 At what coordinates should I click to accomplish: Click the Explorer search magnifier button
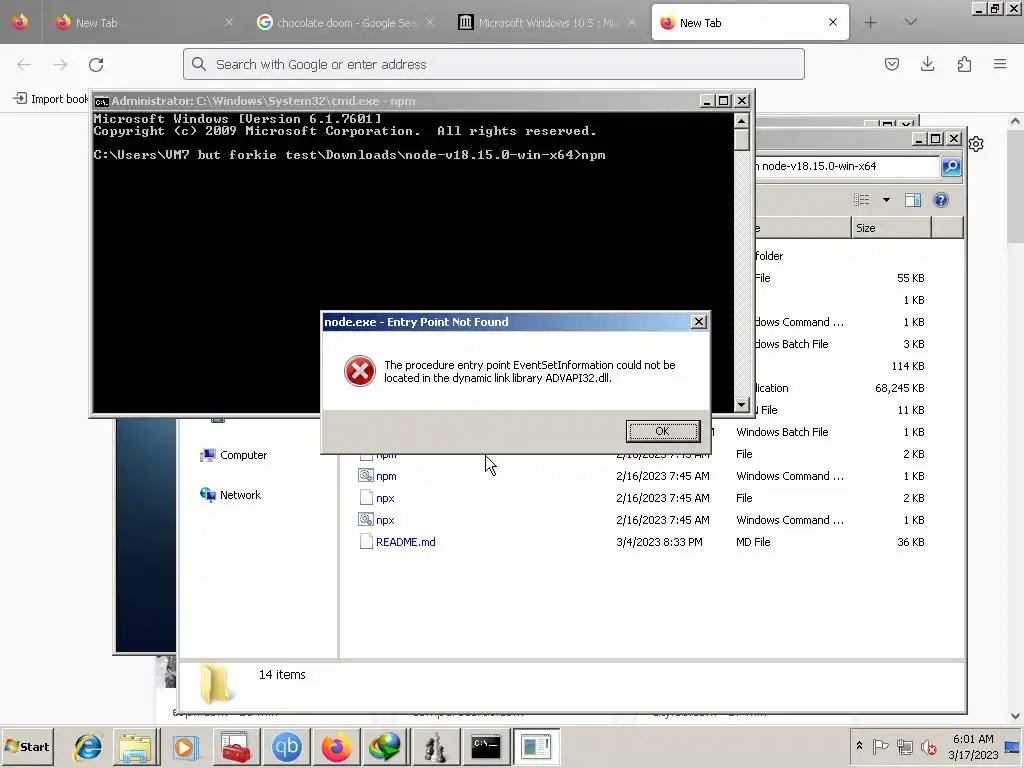click(951, 167)
